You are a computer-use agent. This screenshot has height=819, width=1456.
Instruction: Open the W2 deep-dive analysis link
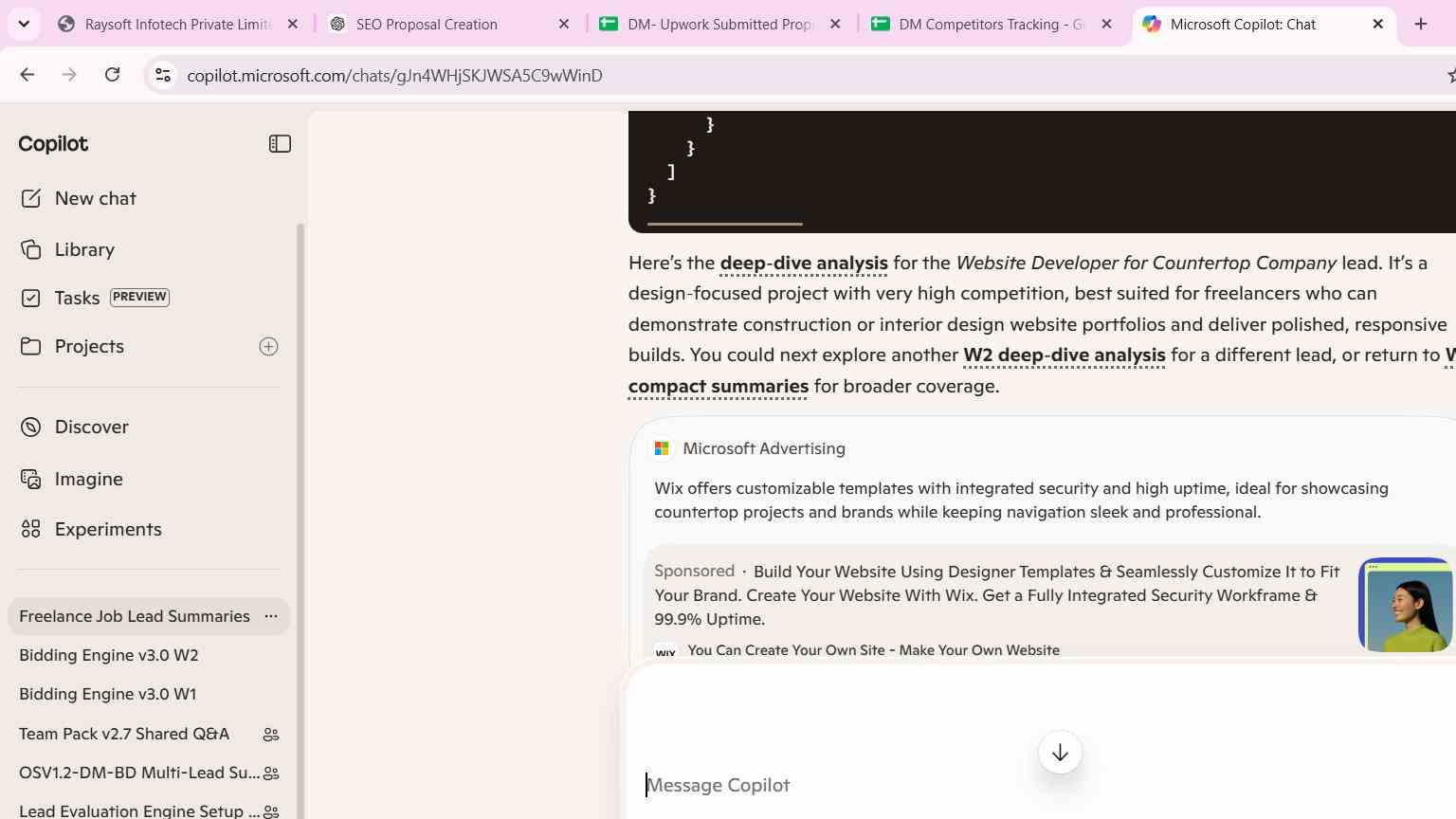[x=1064, y=355]
